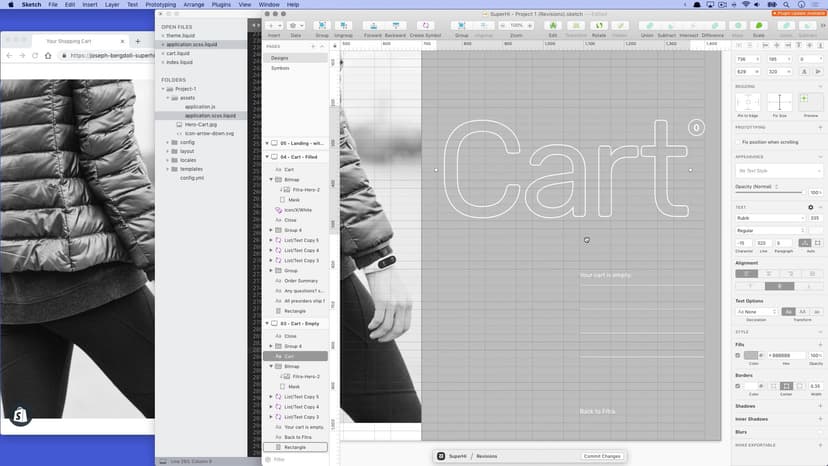This screenshot has width=828, height=466.
Task: Collapse the 04 - Cart - Filled artboard
Action: [x=268, y=157]
